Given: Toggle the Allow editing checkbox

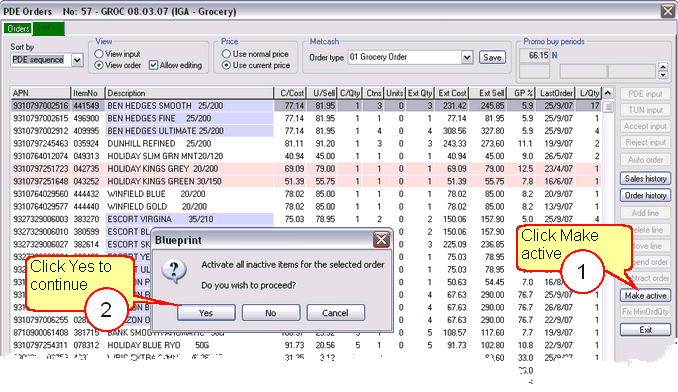Looking at the screenshot, I should 153,65.
